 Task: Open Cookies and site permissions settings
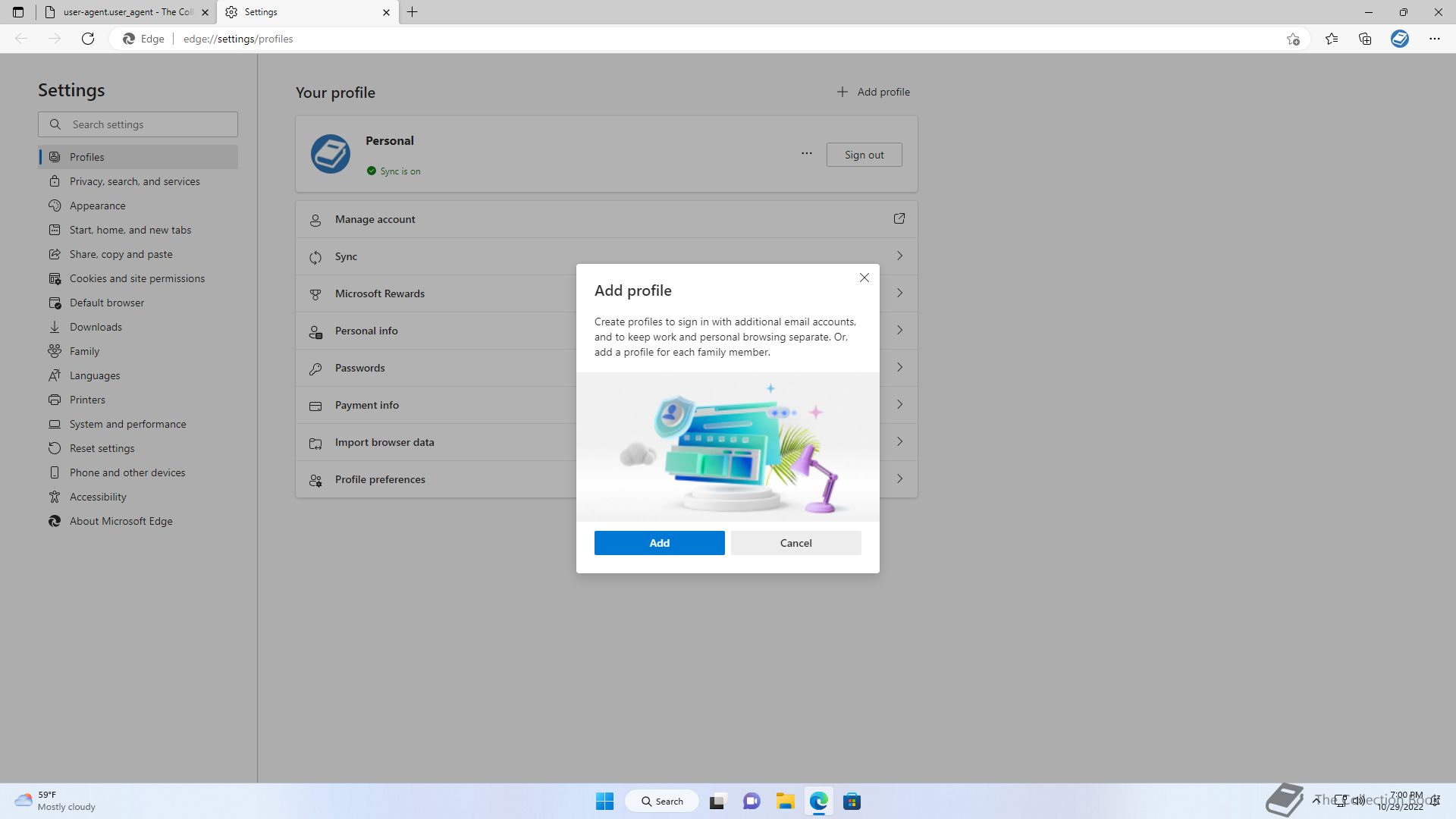coord(138,278)
